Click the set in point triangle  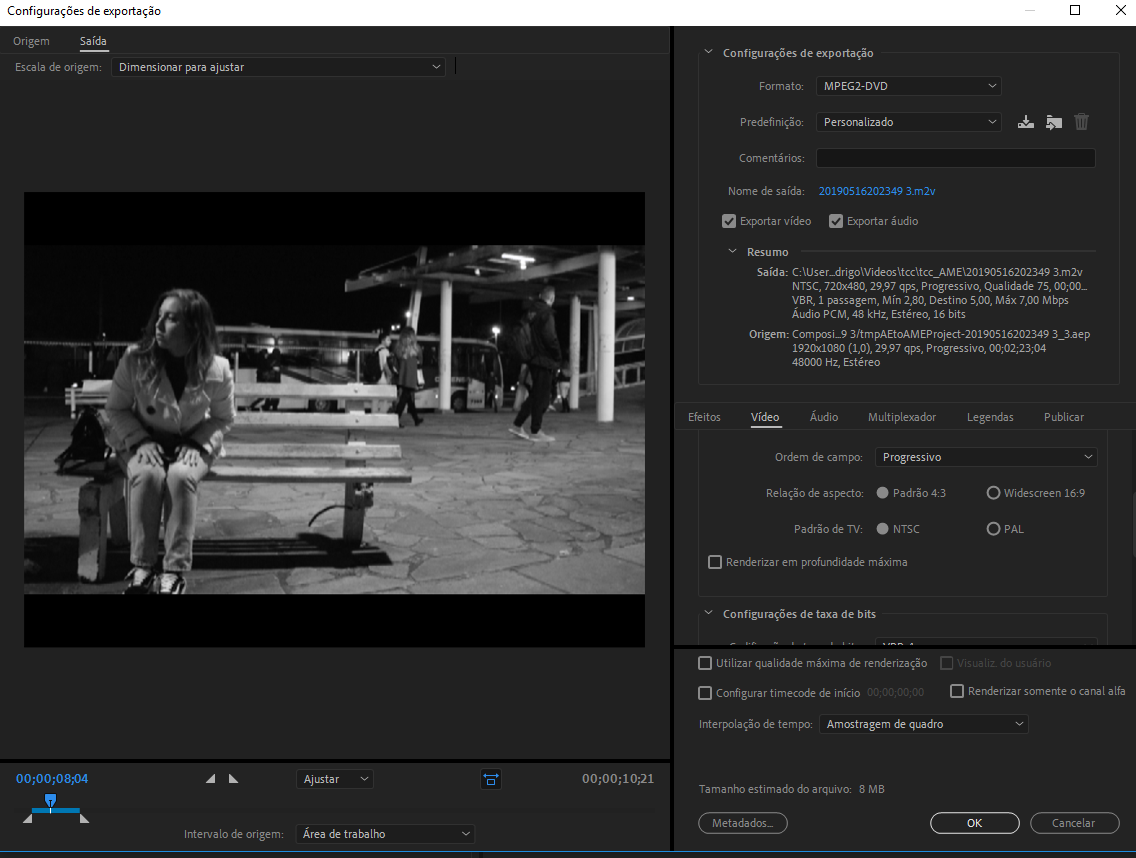coord(210,779)
